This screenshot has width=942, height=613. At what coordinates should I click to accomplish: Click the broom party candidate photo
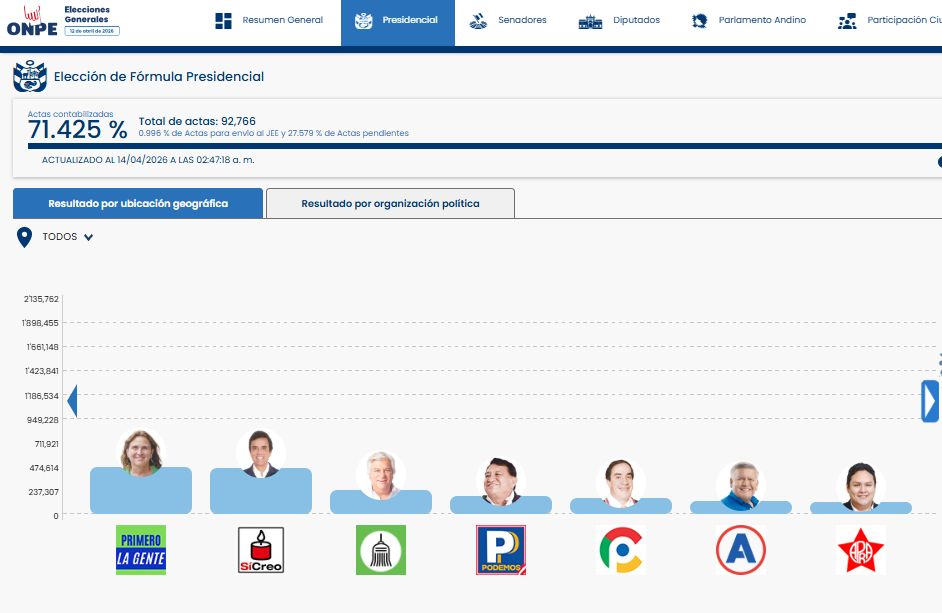coord(381,475)
